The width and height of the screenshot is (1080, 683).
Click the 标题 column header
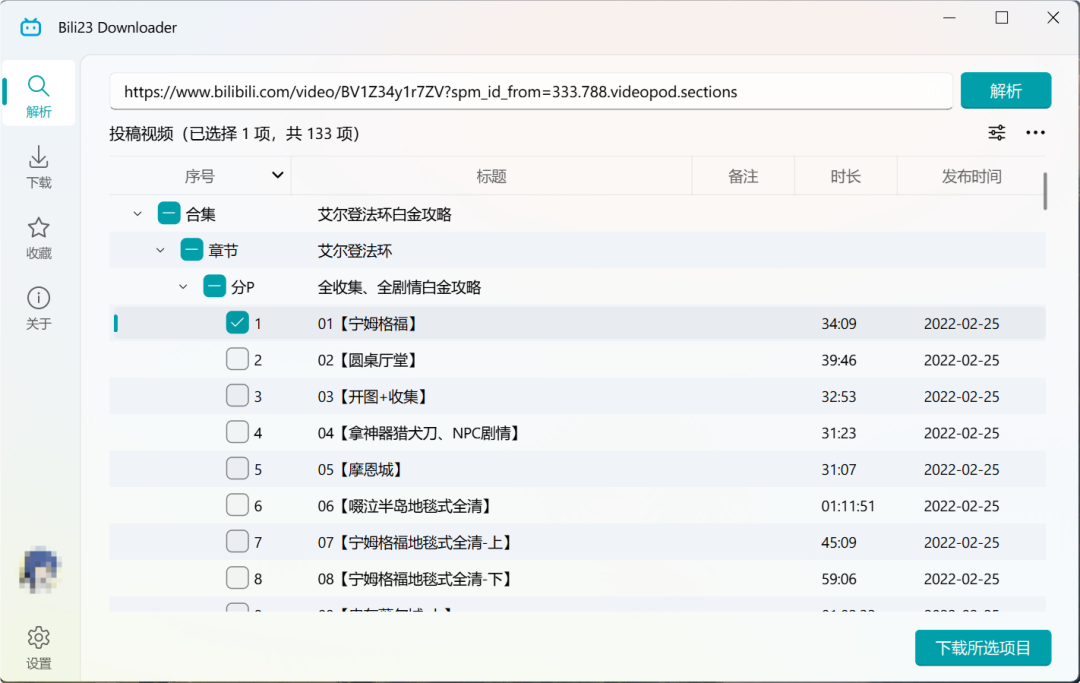pos(491,176)
